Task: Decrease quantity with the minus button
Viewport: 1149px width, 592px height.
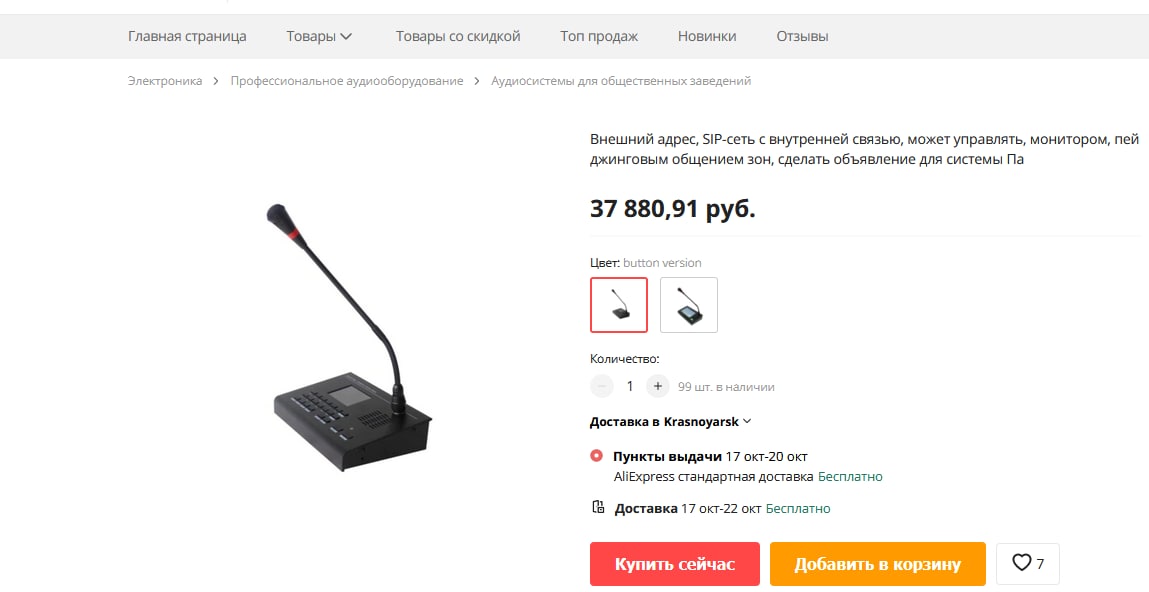Action: (602, 386)
